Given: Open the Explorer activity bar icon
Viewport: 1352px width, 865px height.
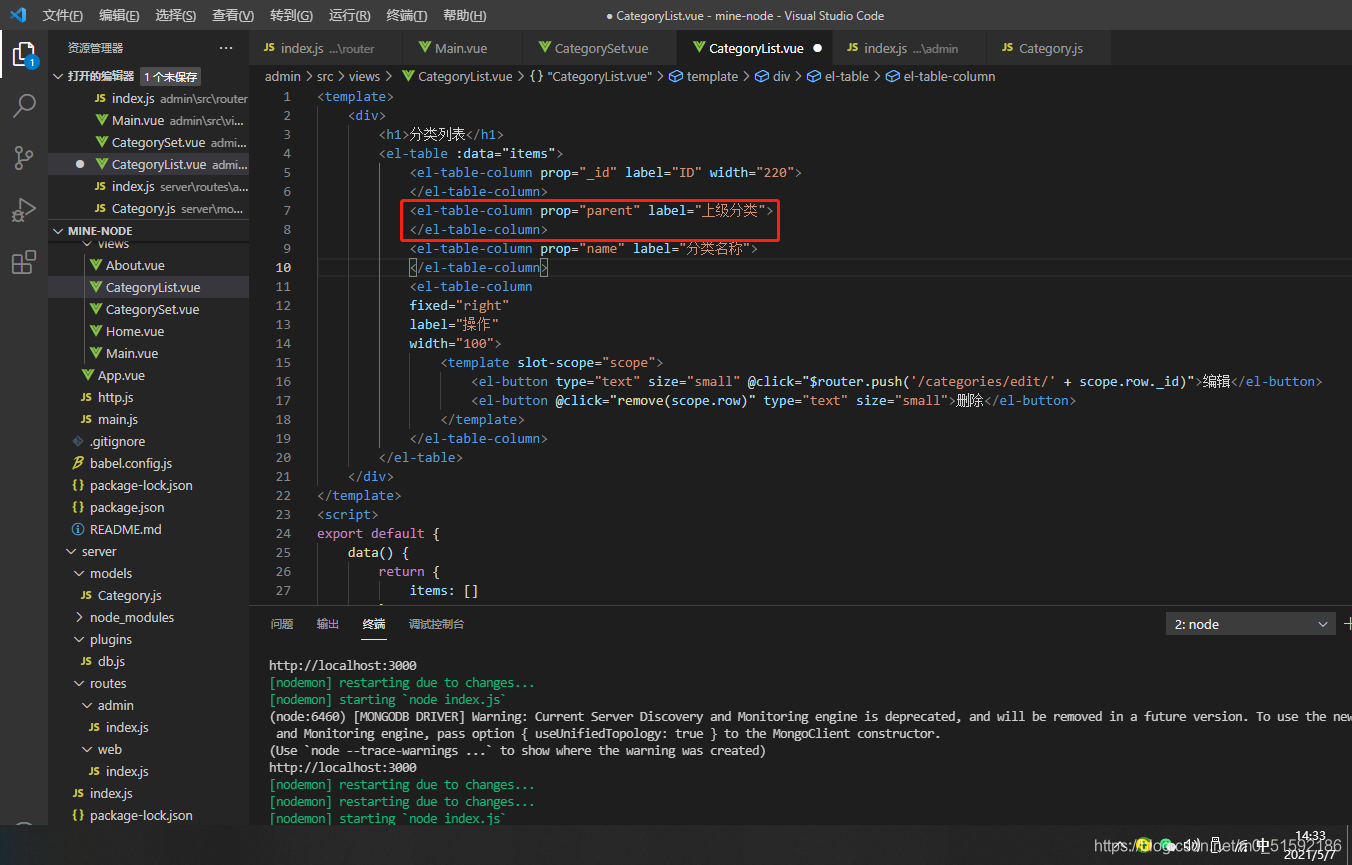Looking at the screenshot, I should (24, 54).
